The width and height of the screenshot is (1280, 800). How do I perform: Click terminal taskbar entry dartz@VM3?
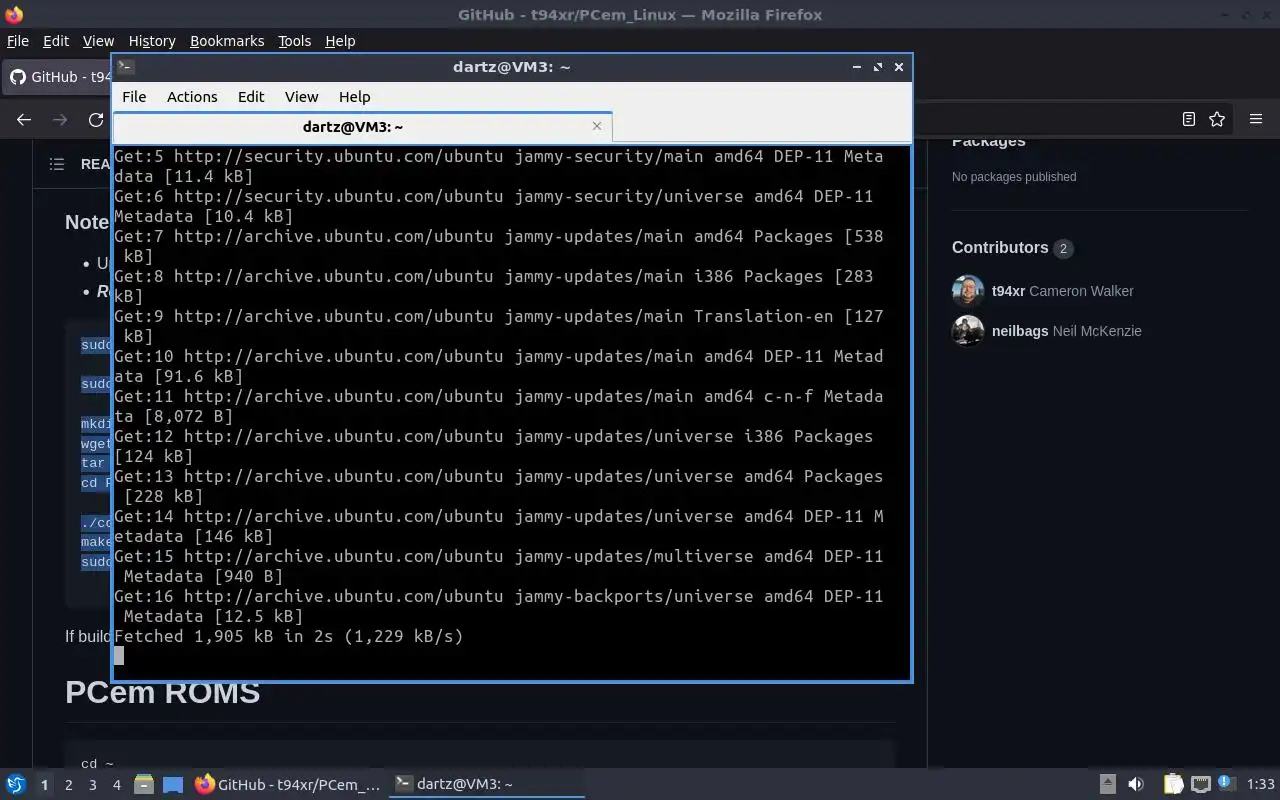pyautogui.click(x=487, y=785)
